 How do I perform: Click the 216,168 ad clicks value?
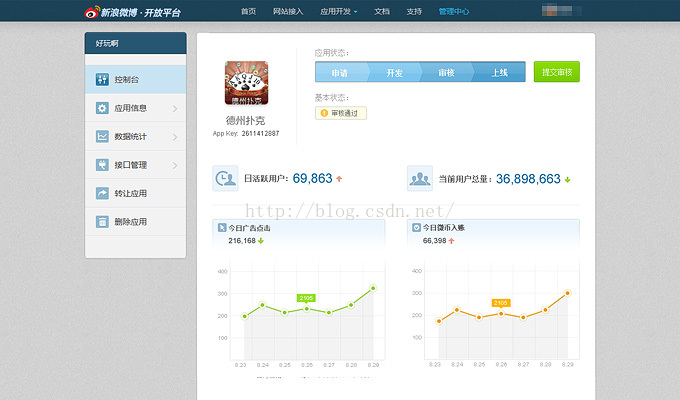tap(242, 241)
